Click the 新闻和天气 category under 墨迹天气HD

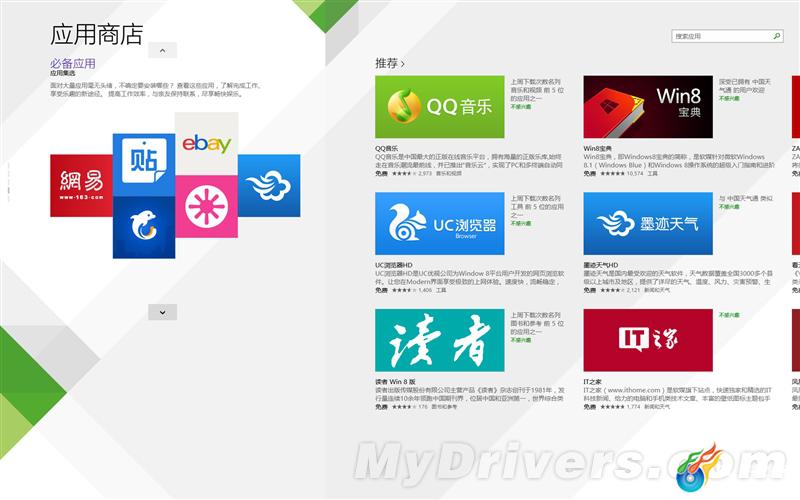[657, 290]
